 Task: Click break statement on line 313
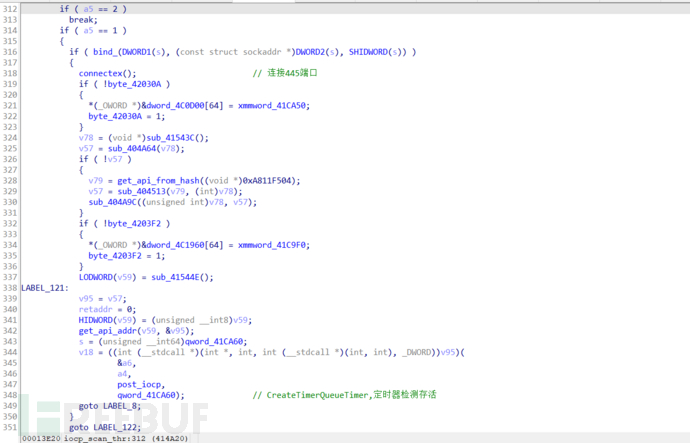[83, 20]
